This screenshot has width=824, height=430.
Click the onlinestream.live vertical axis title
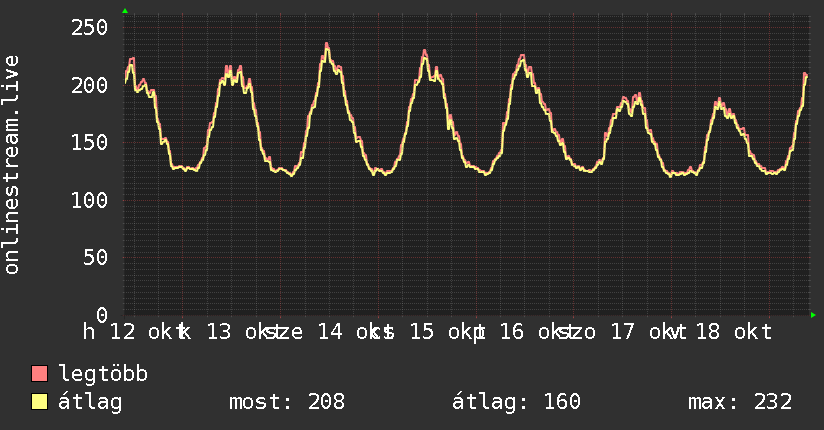click(x=11, y=165)
